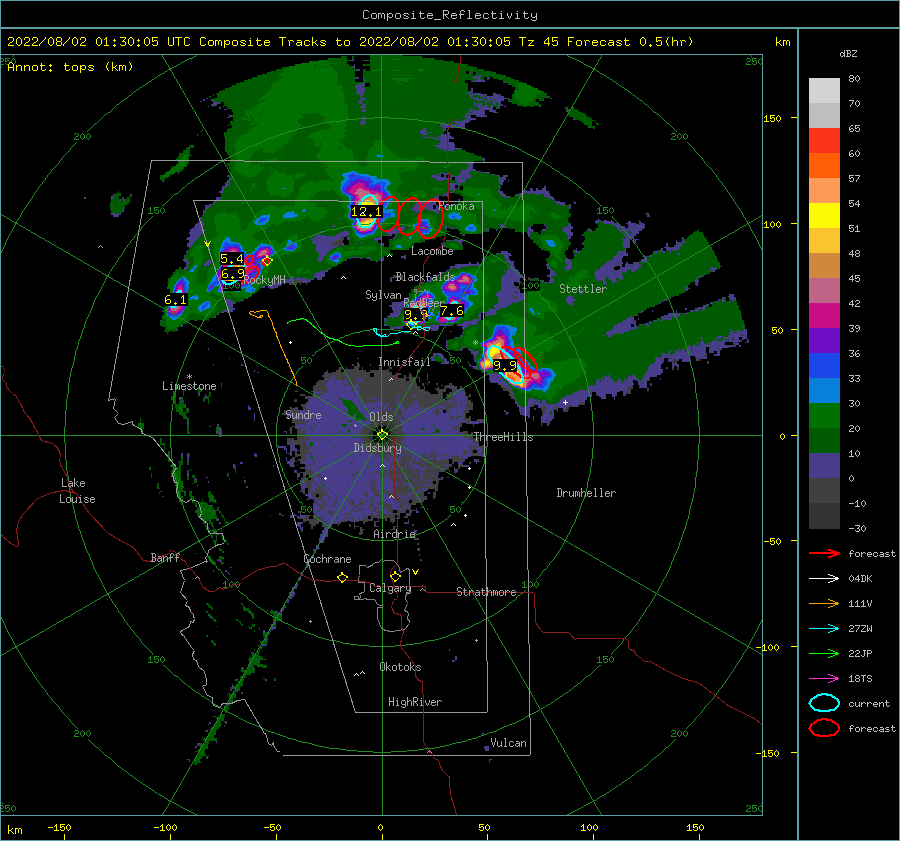Click the RockyMH label
This screenshot has width=900, height=841.
point(264,280)
